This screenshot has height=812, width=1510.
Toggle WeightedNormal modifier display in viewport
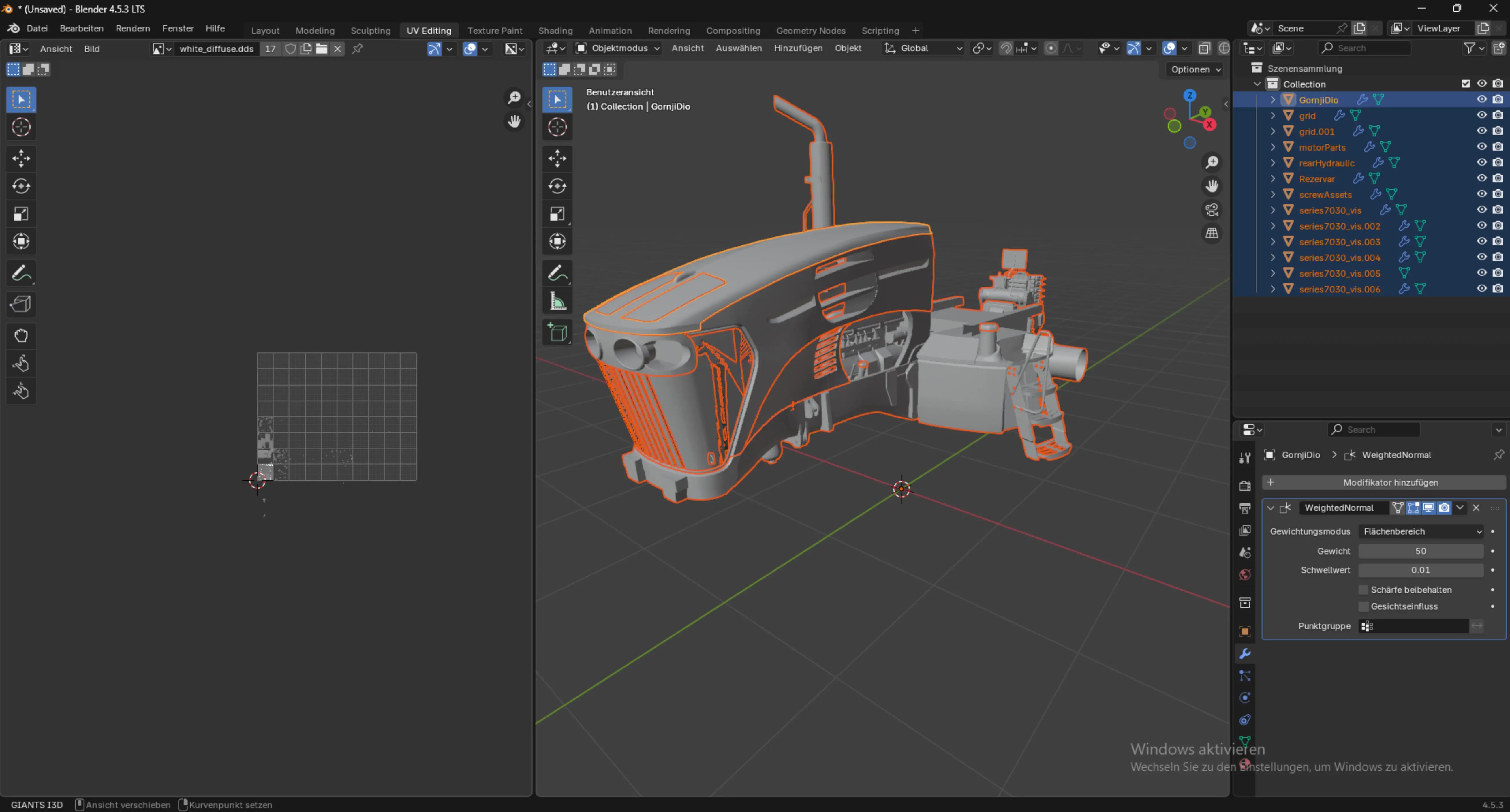1428,508
